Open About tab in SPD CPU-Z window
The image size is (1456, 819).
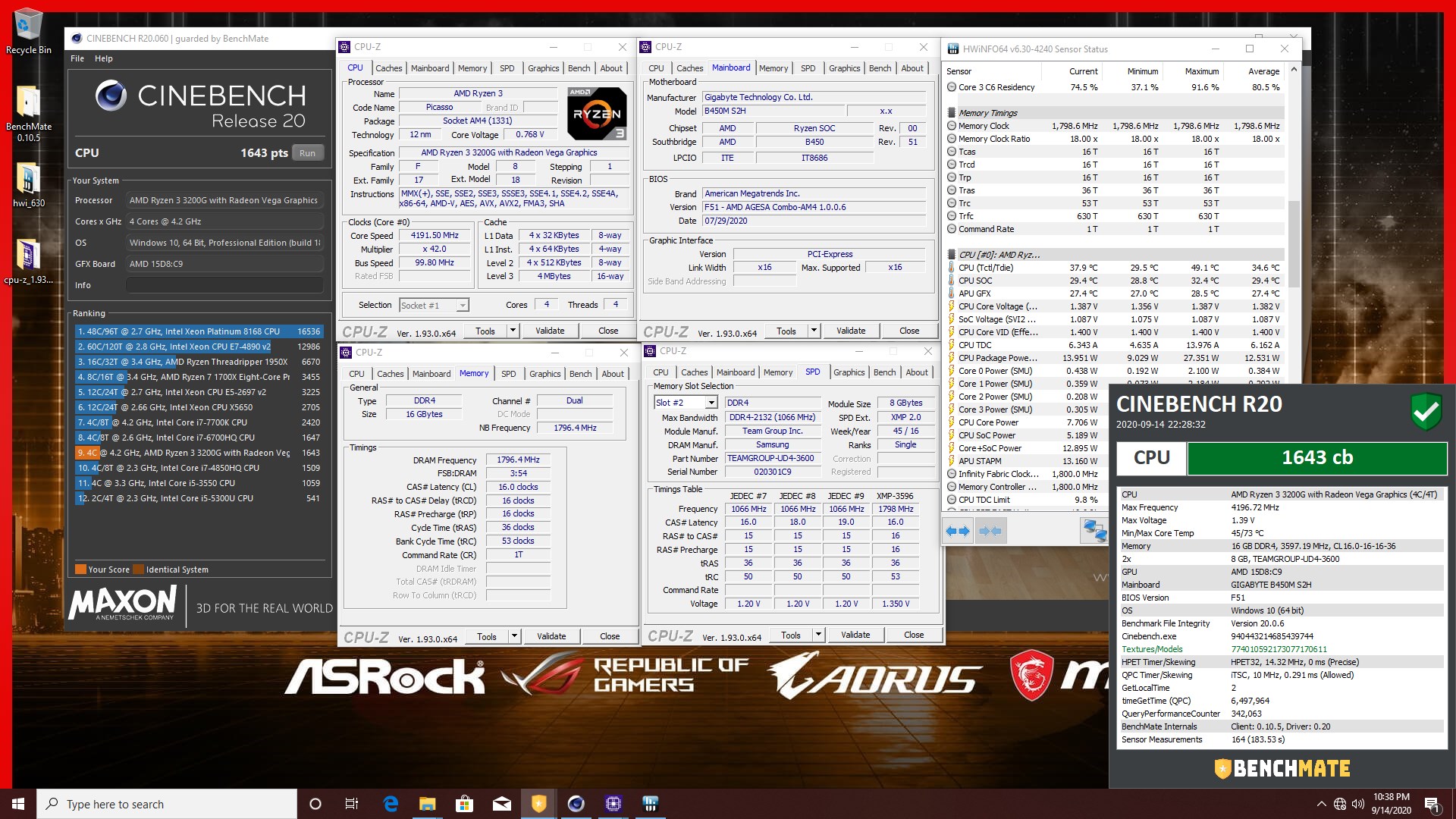click(x=916, y=372)
